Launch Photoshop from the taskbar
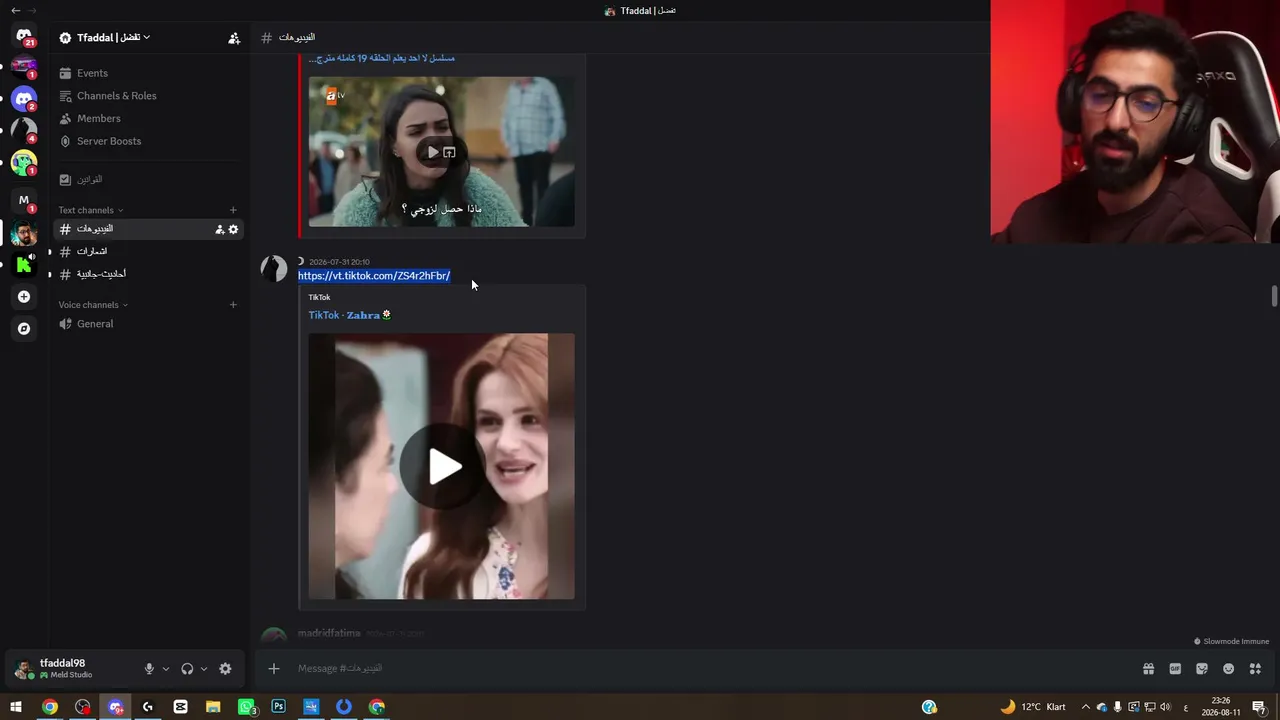The image size is (1280, 720). (x=278, y=707)
